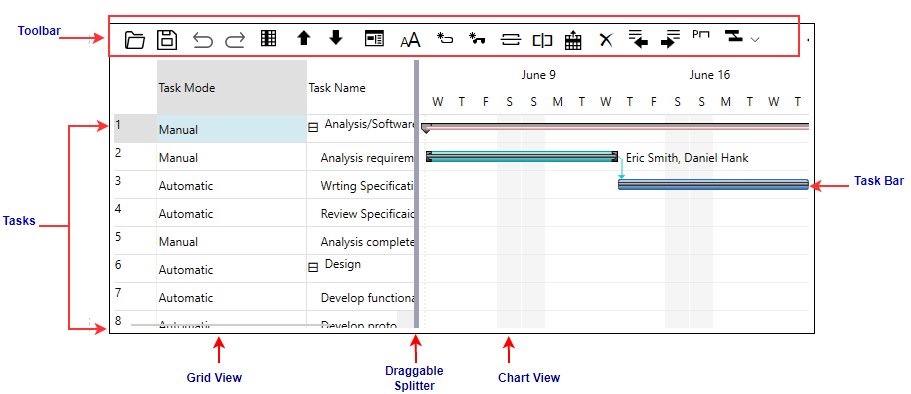Open the task information dialog icon

point(374,39)
